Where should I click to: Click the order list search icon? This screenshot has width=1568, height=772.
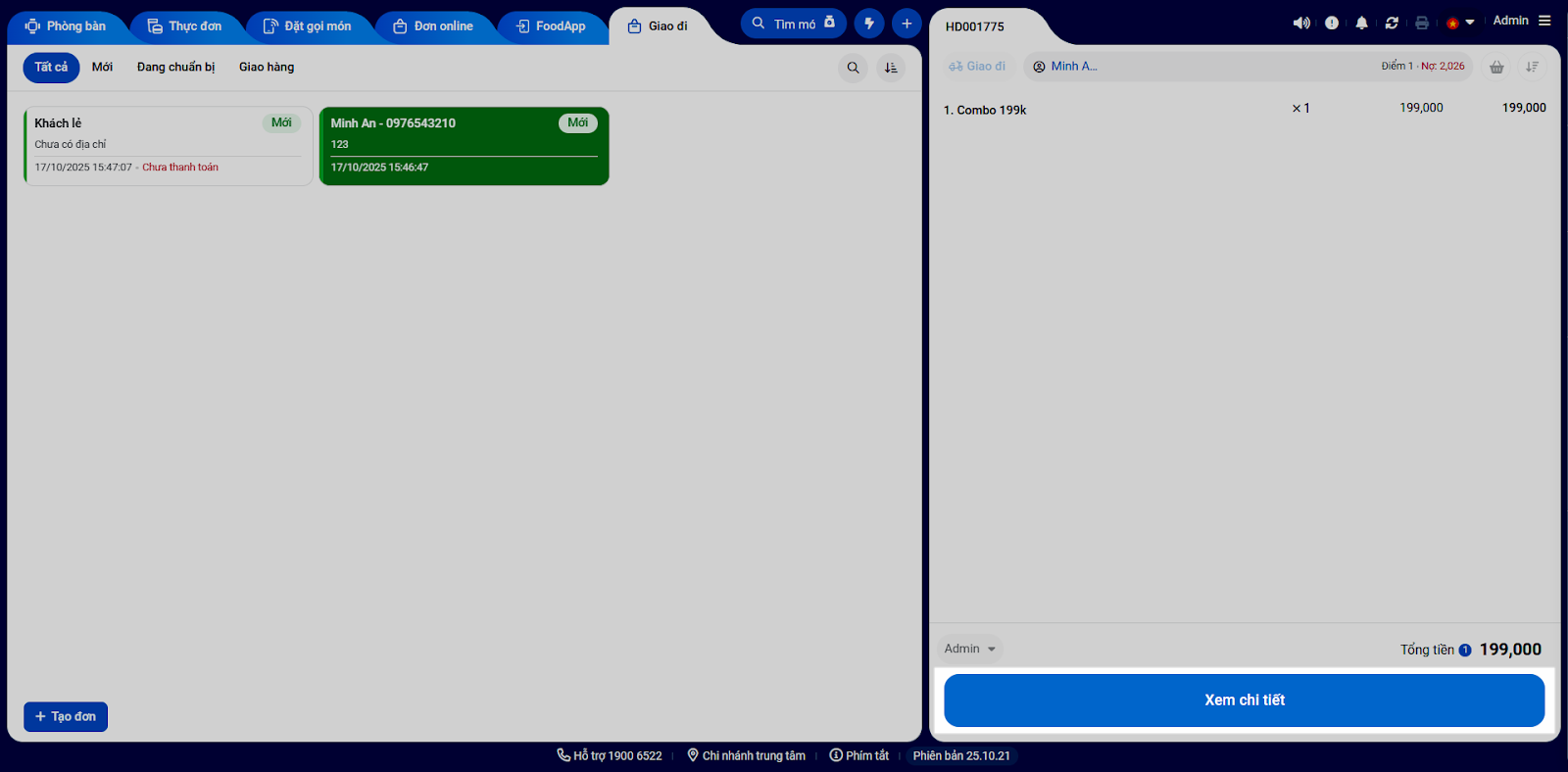853,68
